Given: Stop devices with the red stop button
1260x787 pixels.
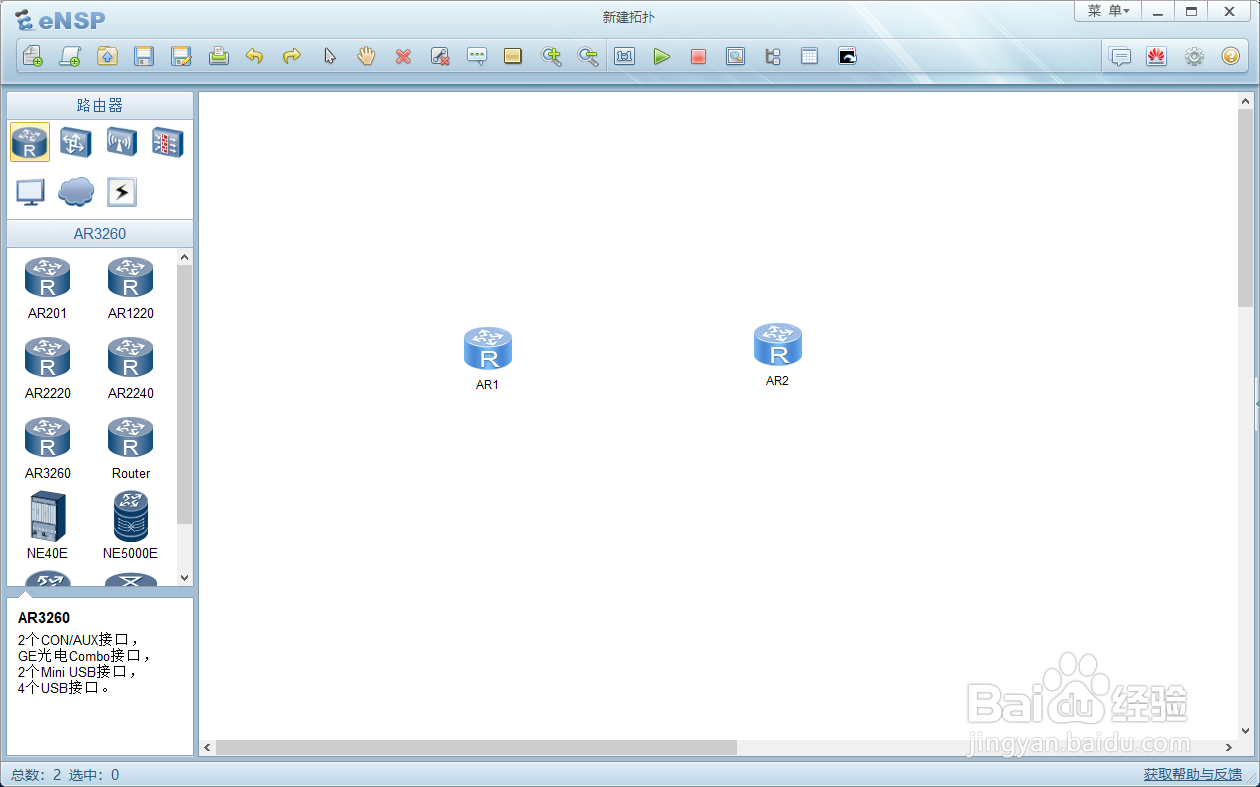Looking at the screenshot, I should 698,57.
